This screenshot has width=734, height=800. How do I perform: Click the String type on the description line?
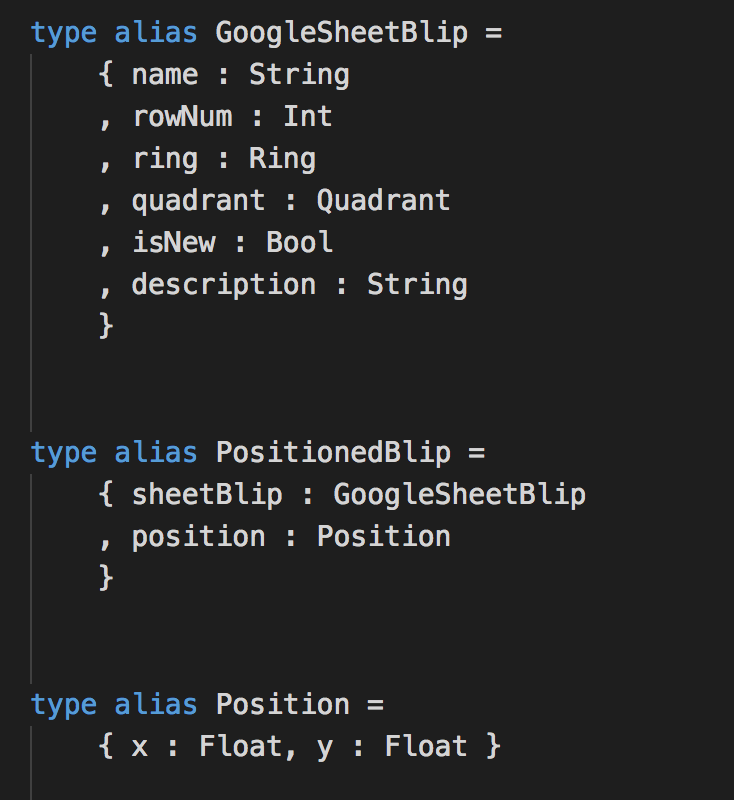point(417,285)
